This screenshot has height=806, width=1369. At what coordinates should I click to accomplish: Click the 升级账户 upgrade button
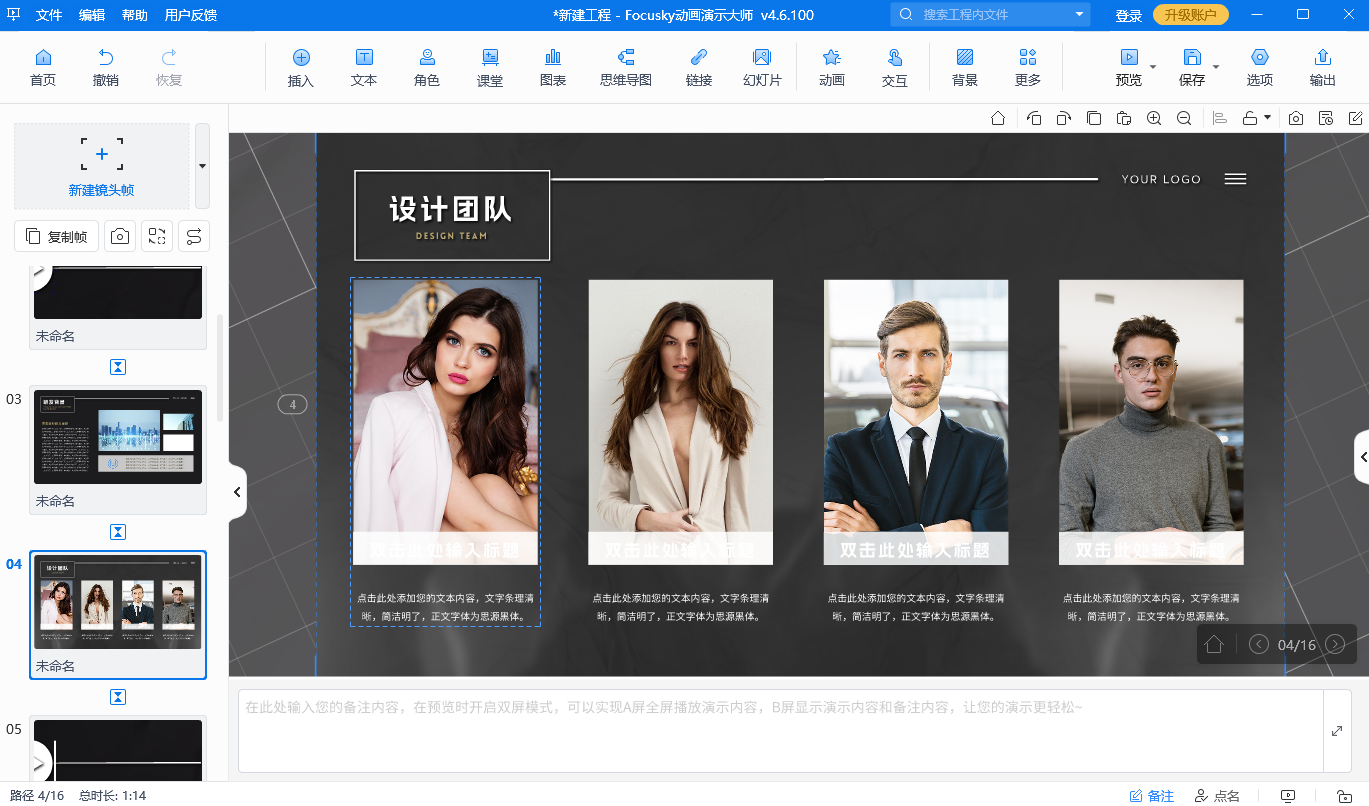pos(1191,15)
